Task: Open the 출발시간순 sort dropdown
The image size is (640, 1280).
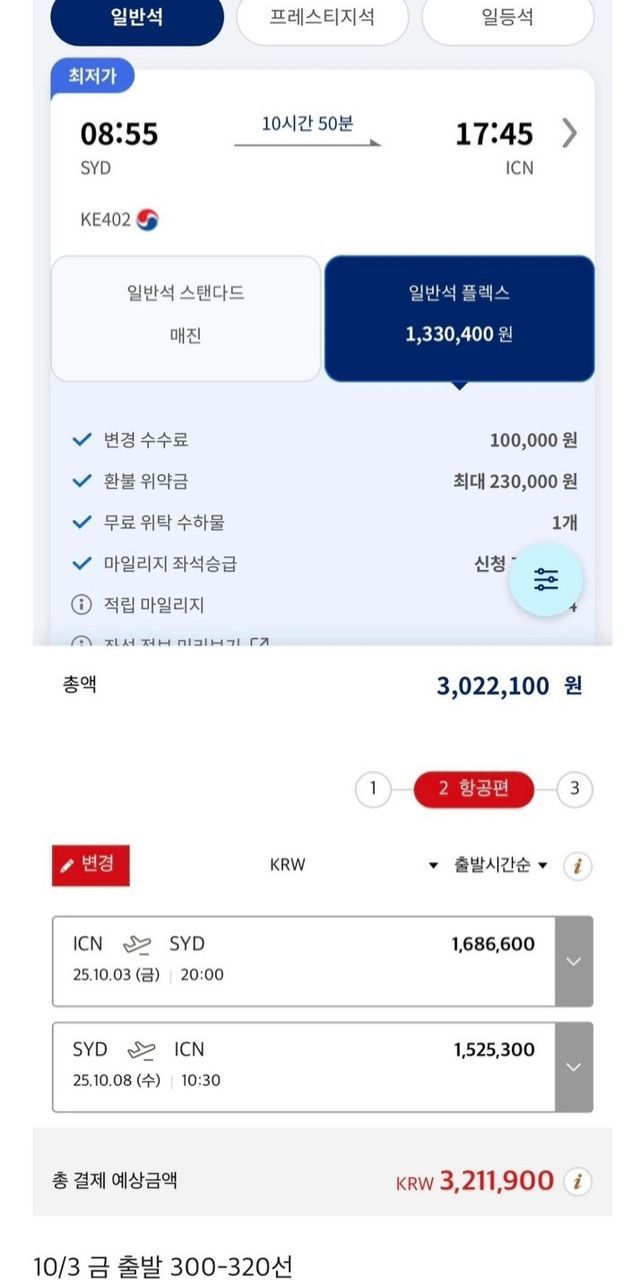Action: point(501,865)
